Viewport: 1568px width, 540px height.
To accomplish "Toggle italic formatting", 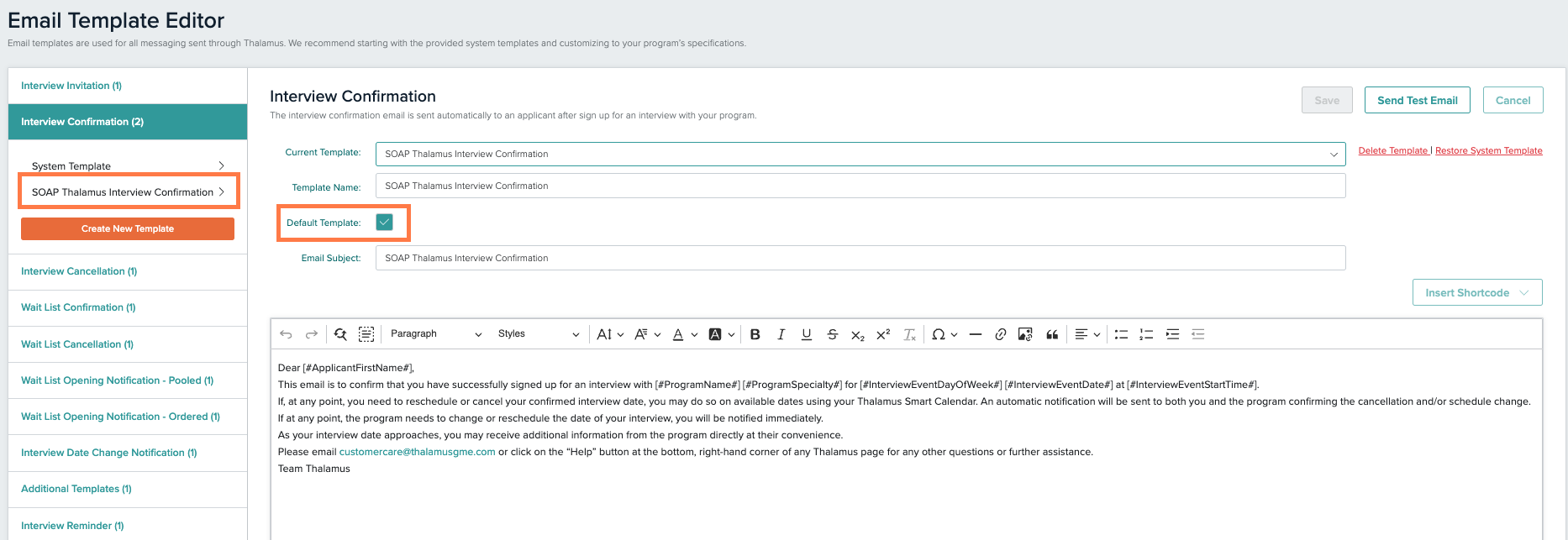I will coord(781,334).
